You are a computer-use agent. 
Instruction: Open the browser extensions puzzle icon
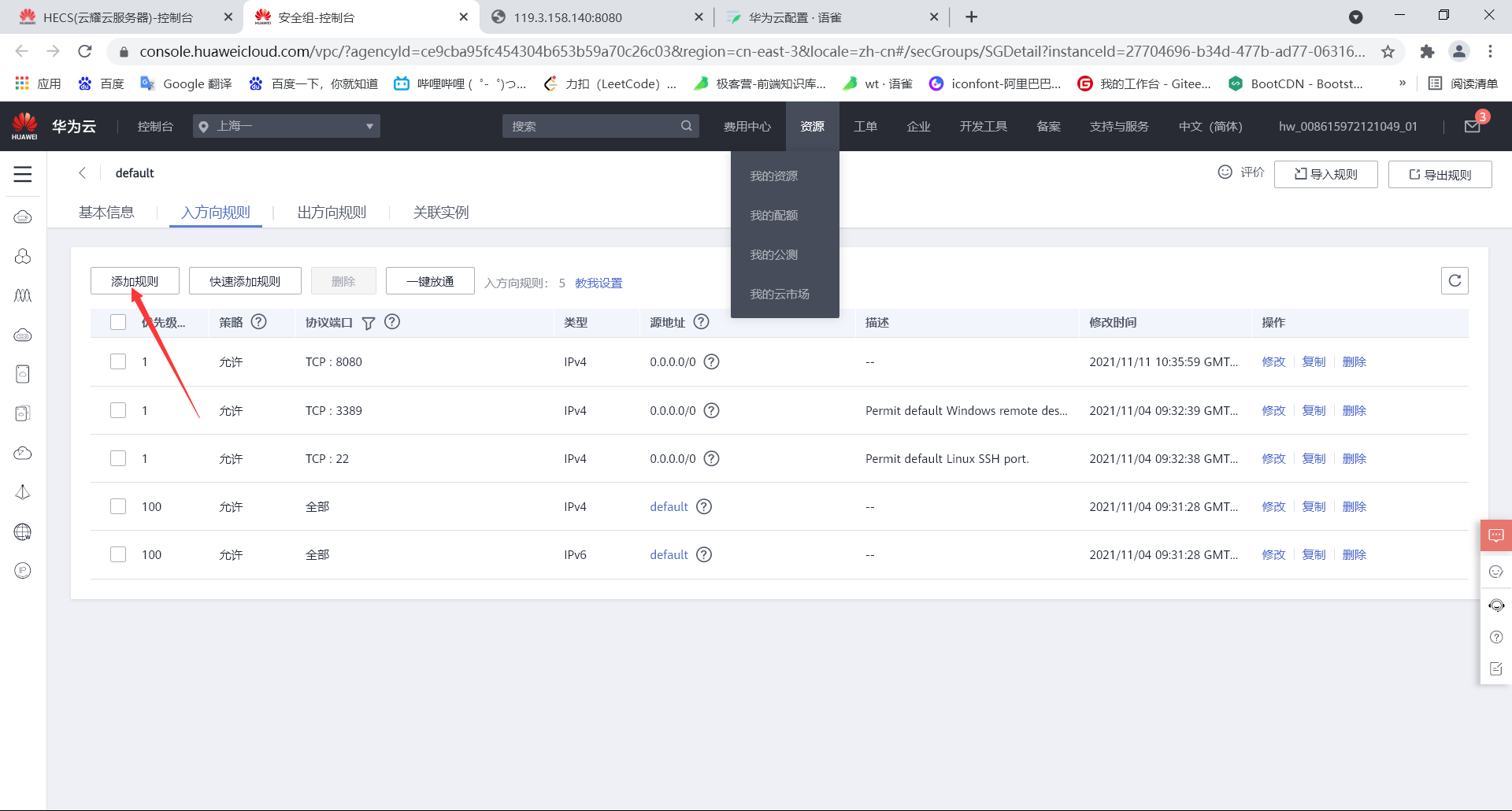point(1427,52)
